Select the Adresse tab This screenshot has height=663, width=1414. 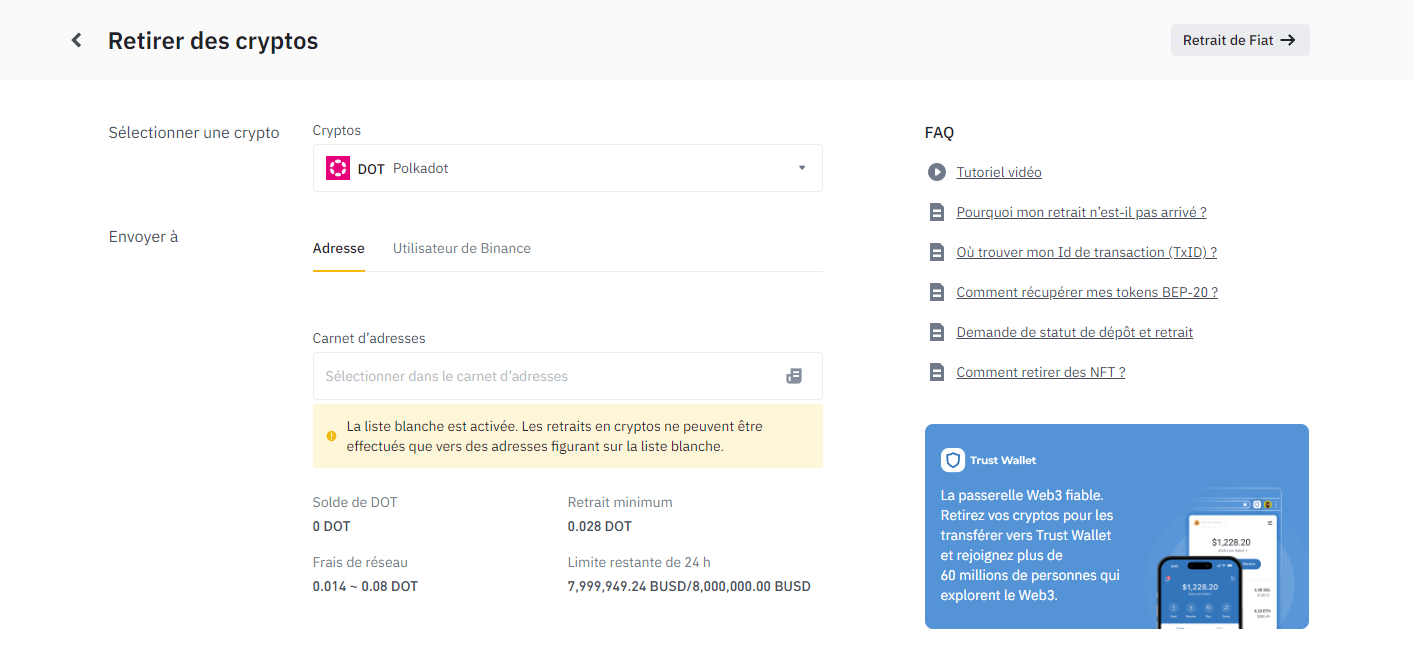coord(338,248)
